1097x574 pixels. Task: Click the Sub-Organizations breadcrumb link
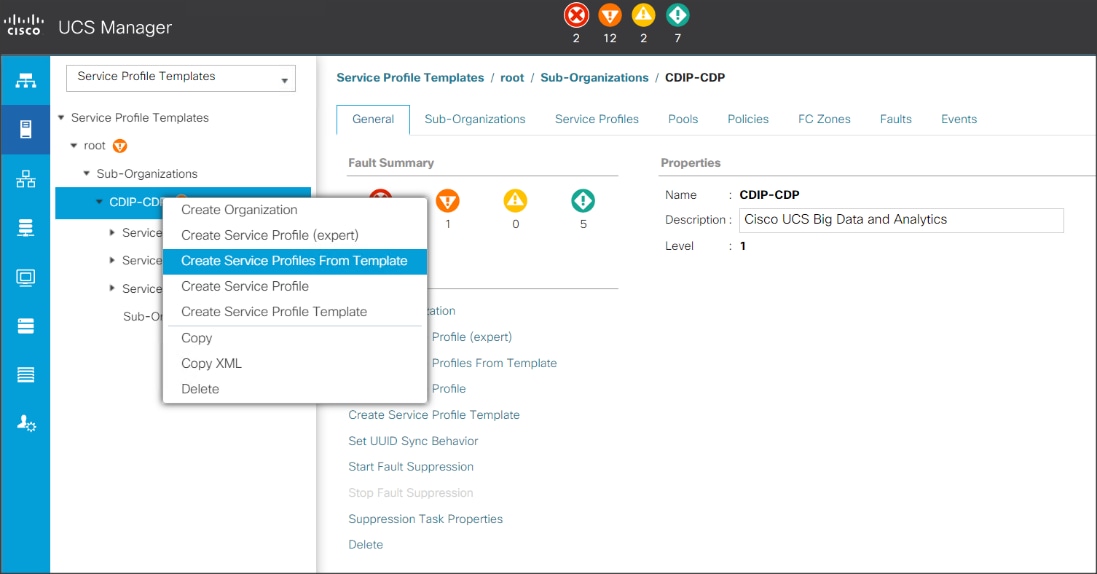(594, 78)
